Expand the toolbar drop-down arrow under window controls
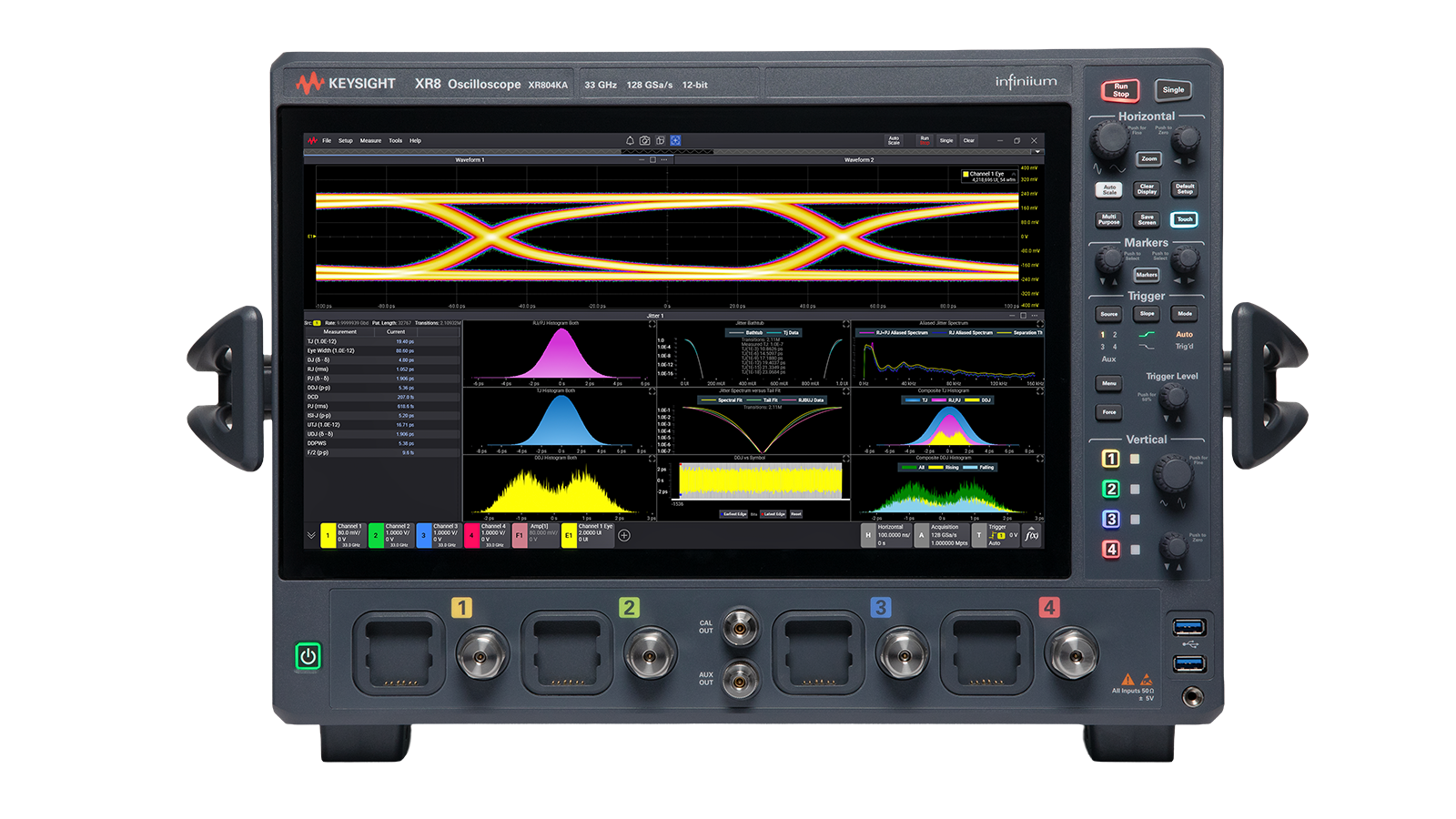 1036,151
